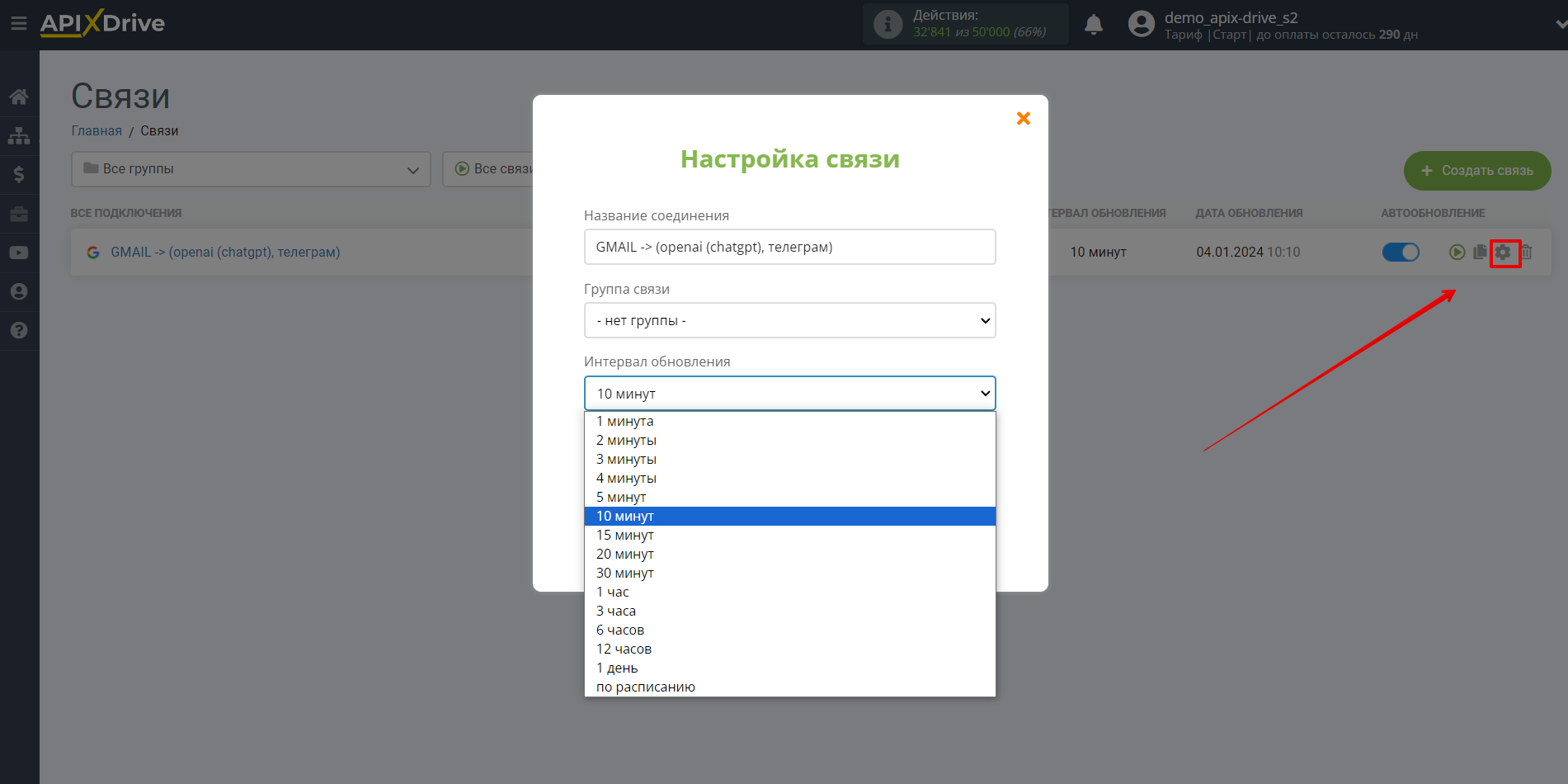Viewport: 1568px width, 784px height.
Task: Select по расписанию interval option
Action: pos(789,687)
